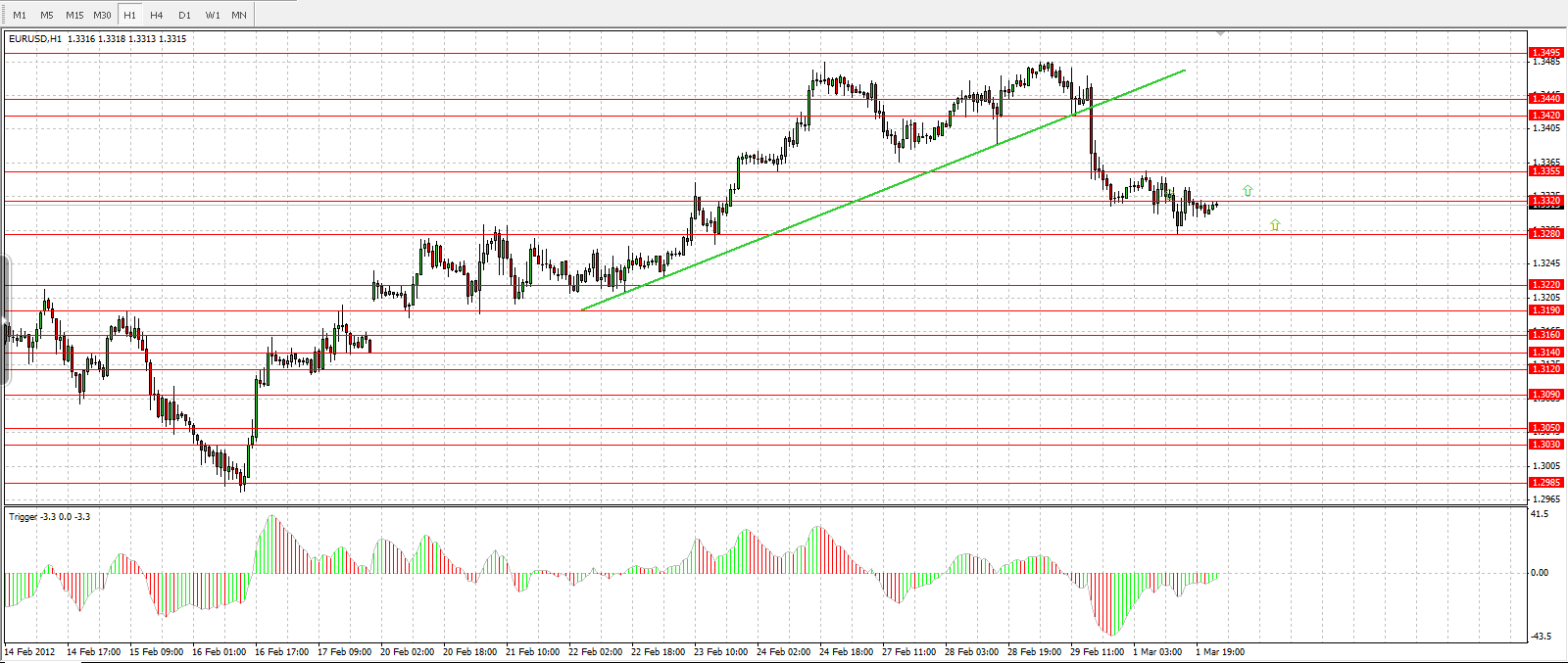Click the 1.3190 red price label
The width and height of the screenshot is (1568, 663).
coord(1546,310)
